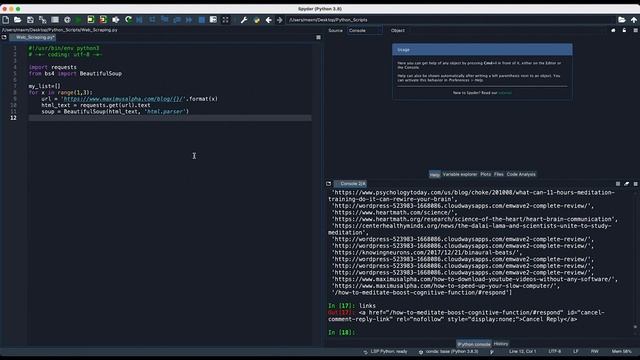Open the tutorial link in the Help pane
This screenshot has width=640, height=360.
(505, 93)
